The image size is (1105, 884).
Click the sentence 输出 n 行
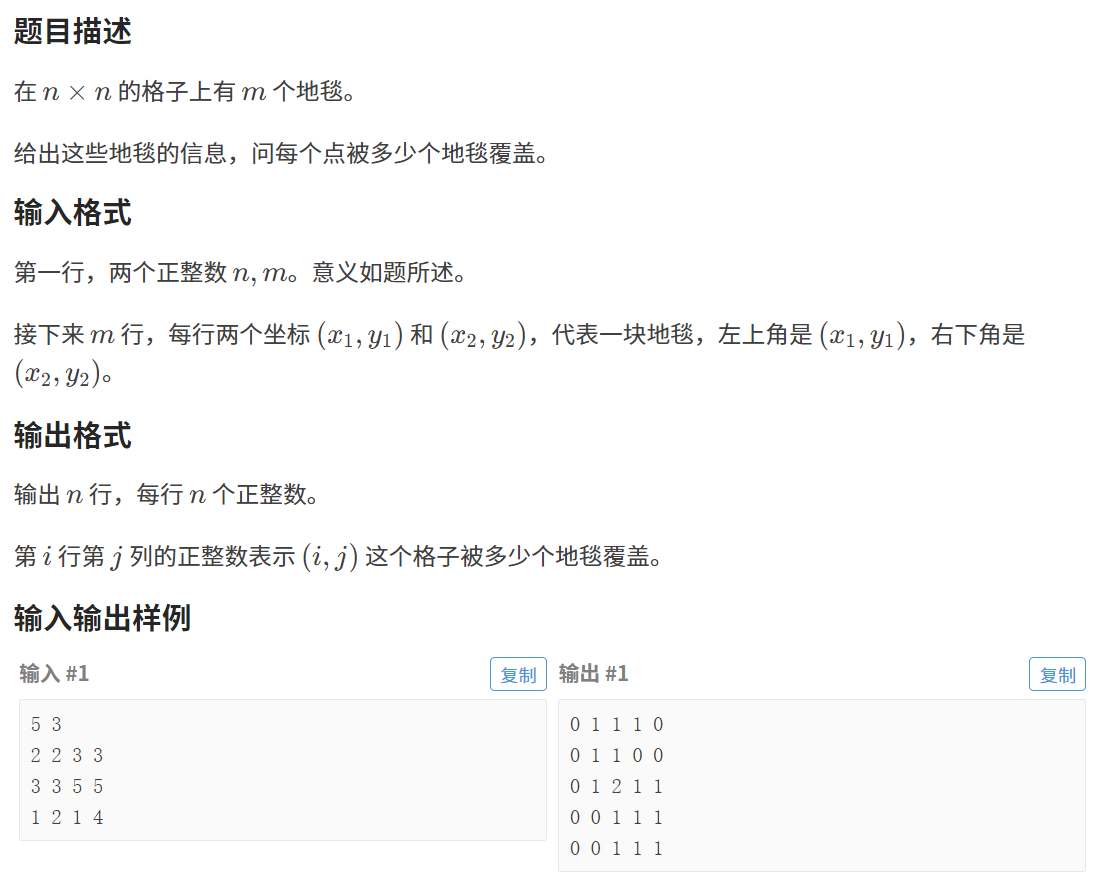(x=166, y=495)
